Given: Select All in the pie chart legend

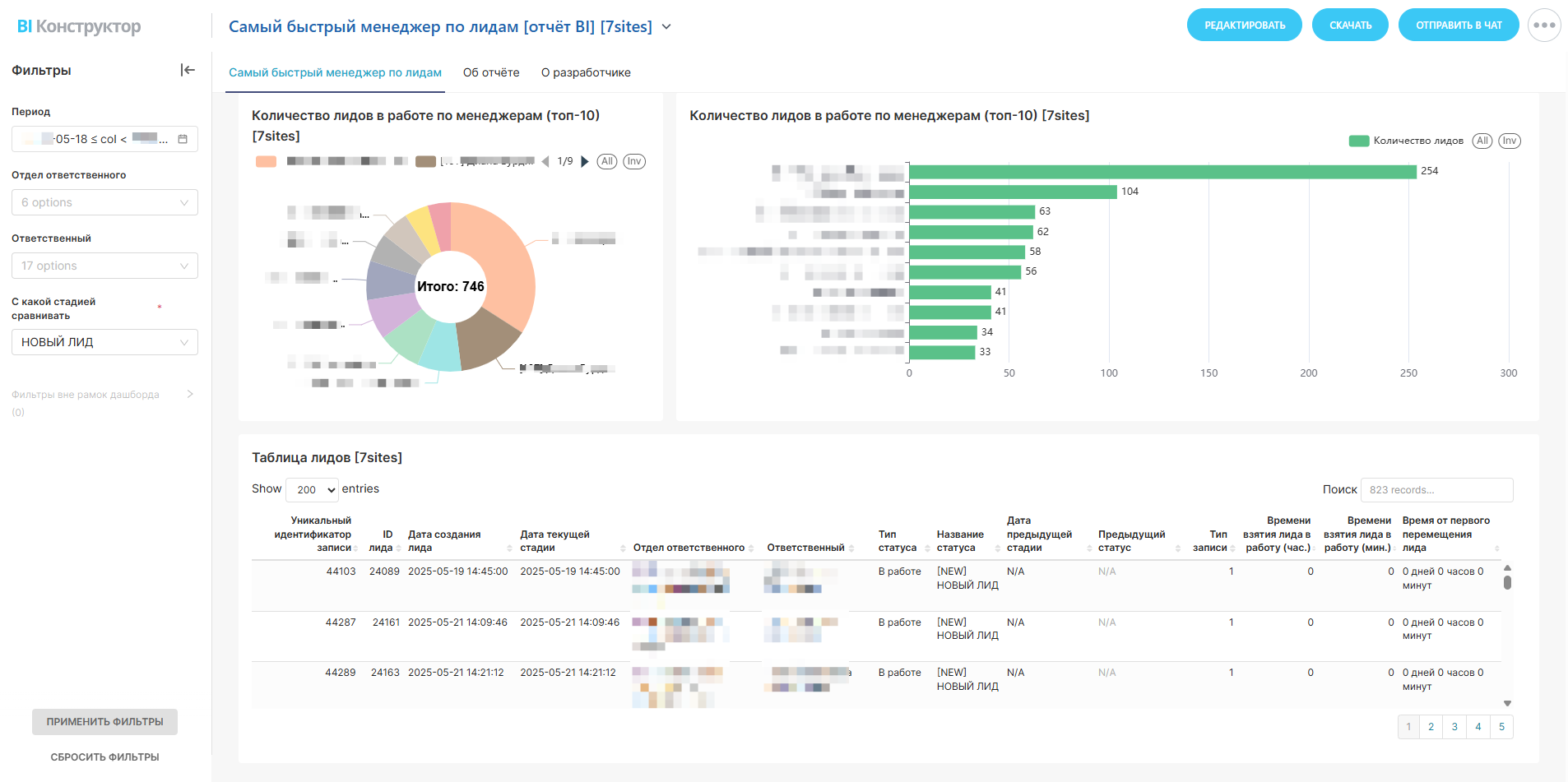Looking at the screenshot, I should 606,162.
